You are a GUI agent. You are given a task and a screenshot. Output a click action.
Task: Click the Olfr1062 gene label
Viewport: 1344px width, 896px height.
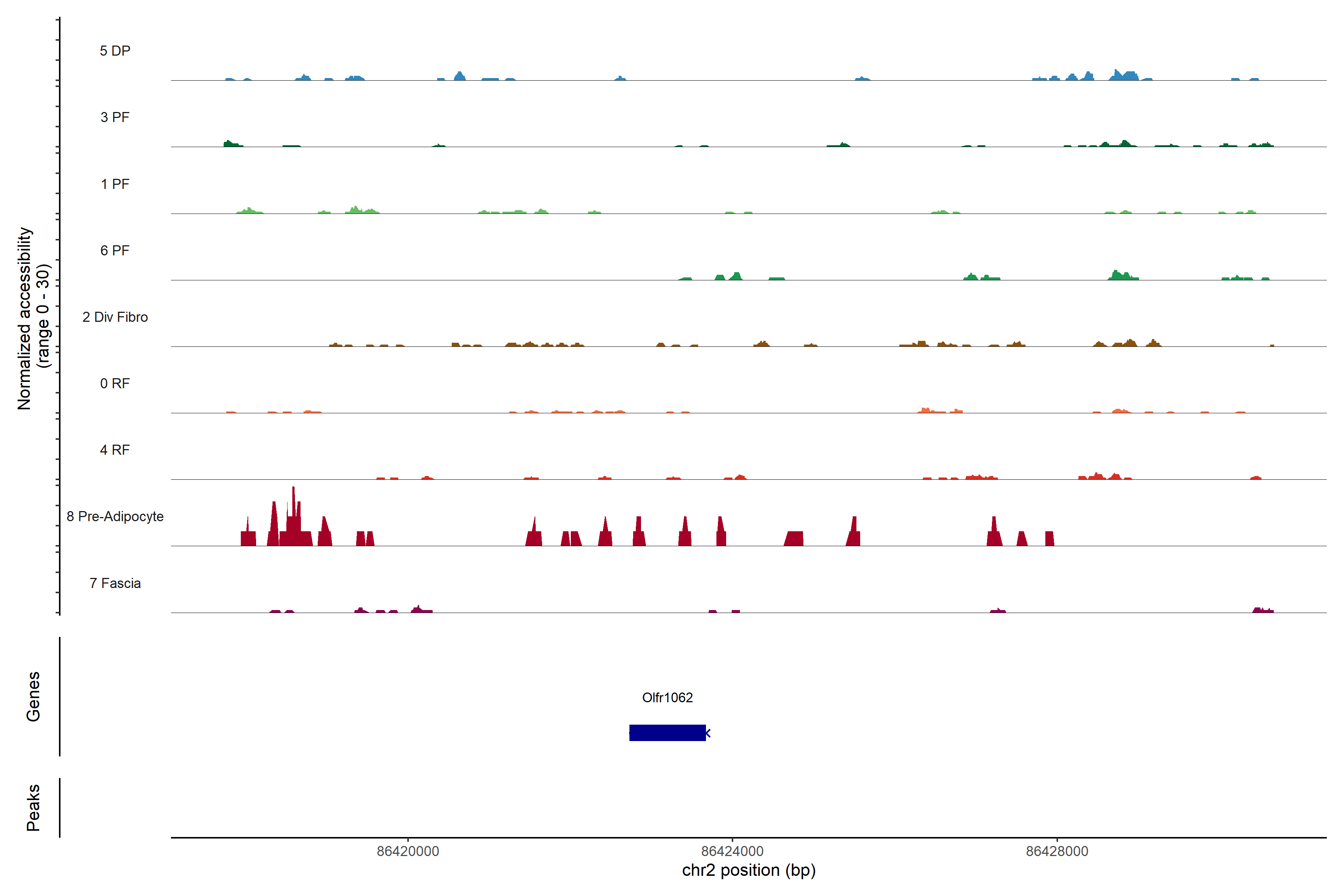[667, 697]
